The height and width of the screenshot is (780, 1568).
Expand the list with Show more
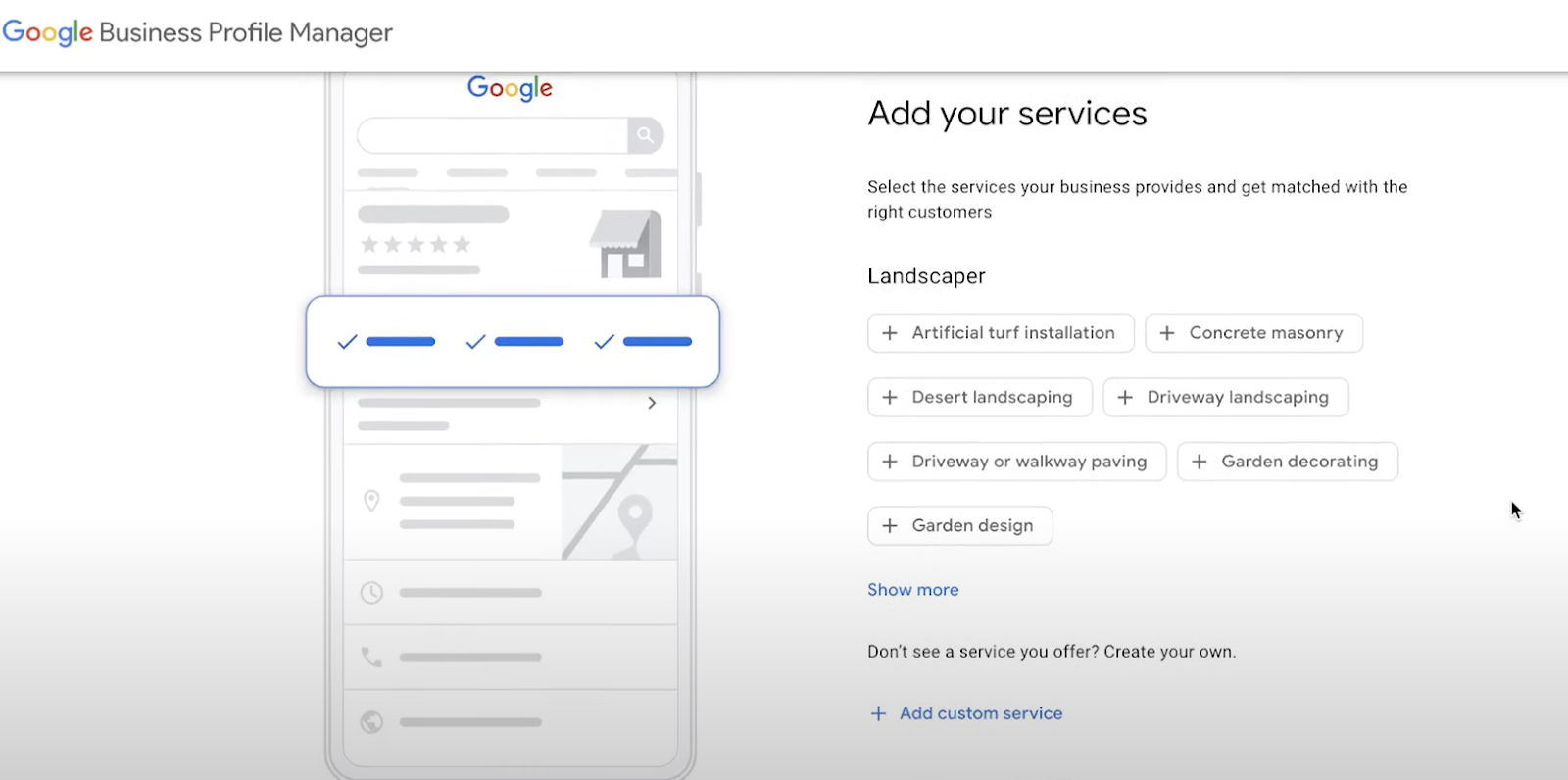tap(913, 590)
